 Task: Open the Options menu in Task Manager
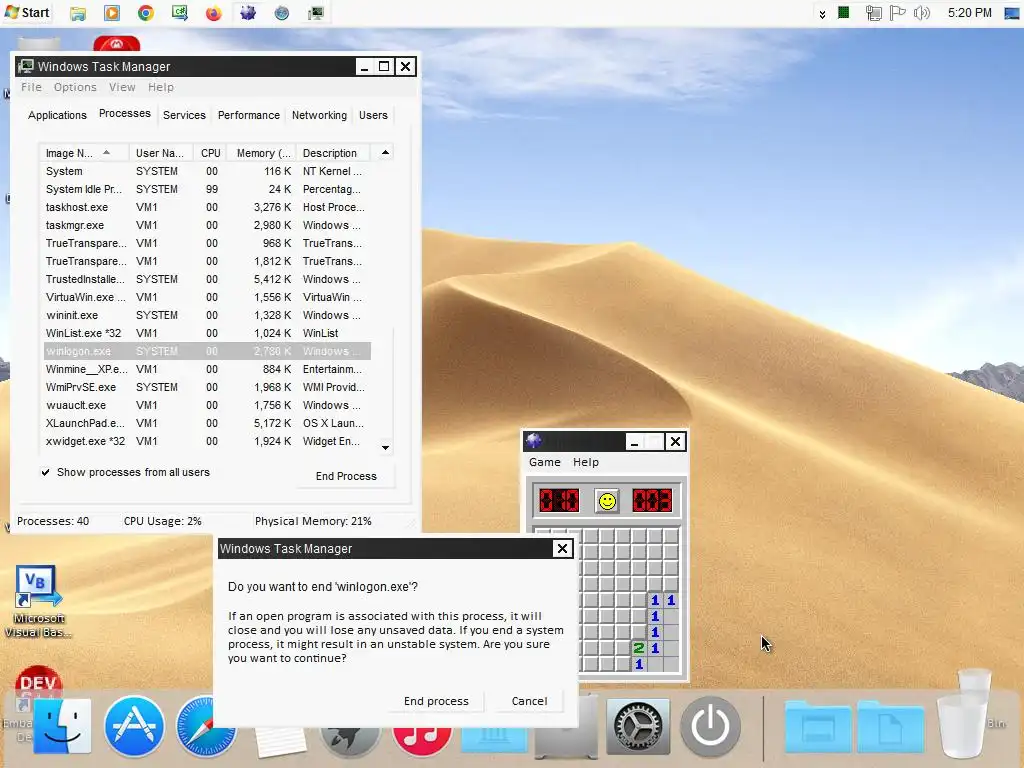click(x=75, y=87)
